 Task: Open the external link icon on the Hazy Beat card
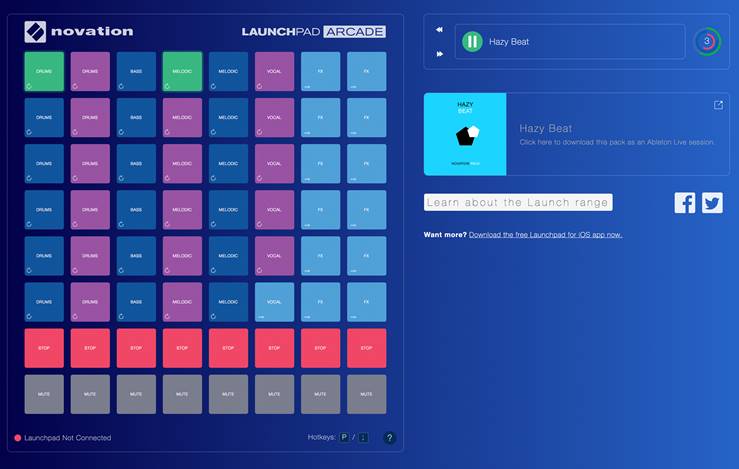pos(718,105)
